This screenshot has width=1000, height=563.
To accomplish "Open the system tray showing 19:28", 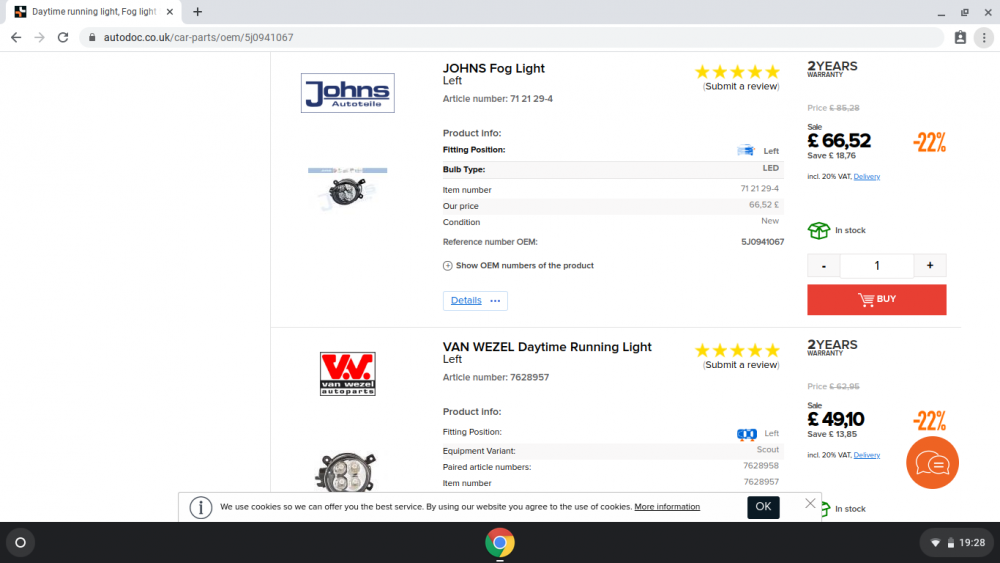I will [956, 543].
